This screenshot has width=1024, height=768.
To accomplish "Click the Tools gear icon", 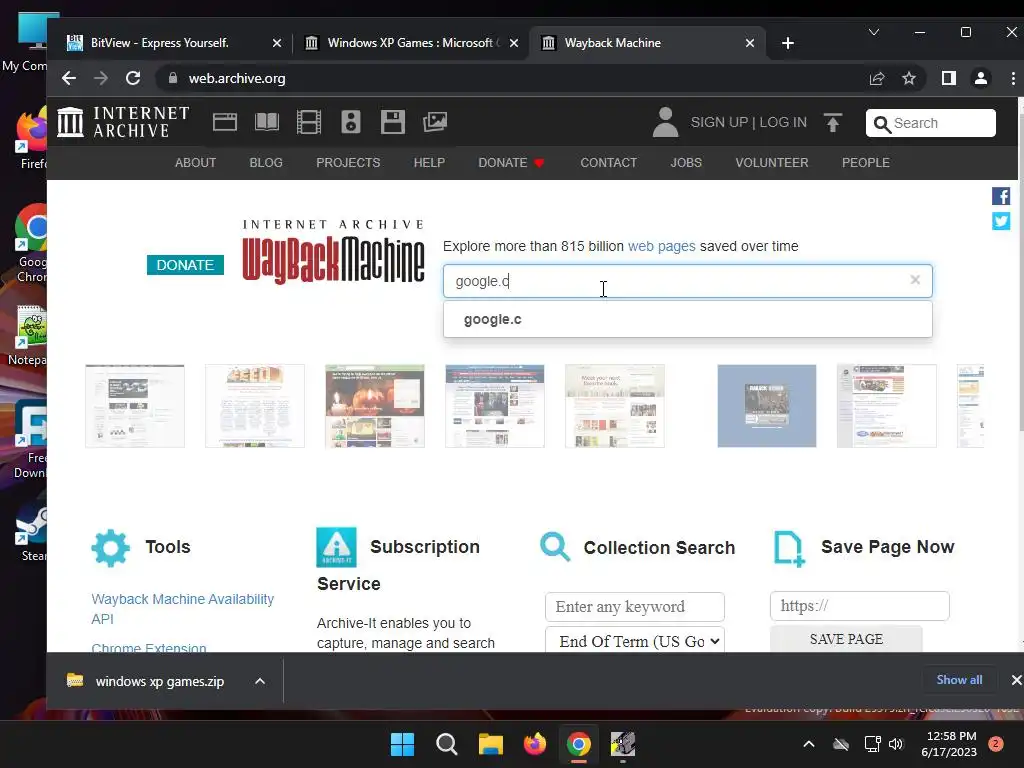I will pos(110,547).
